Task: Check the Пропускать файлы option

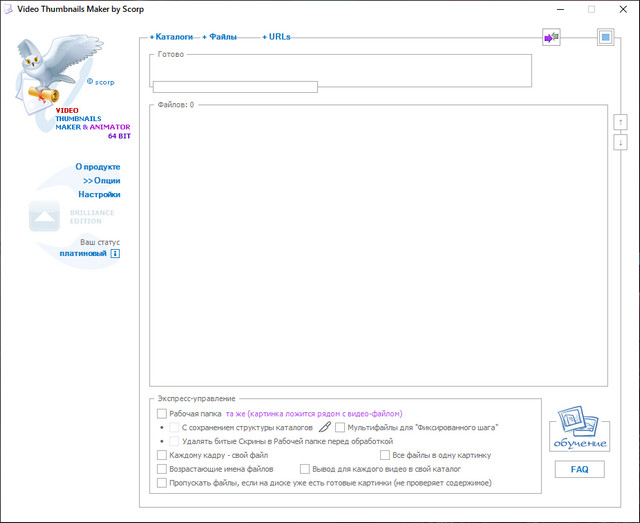Action: pos(163,482)
